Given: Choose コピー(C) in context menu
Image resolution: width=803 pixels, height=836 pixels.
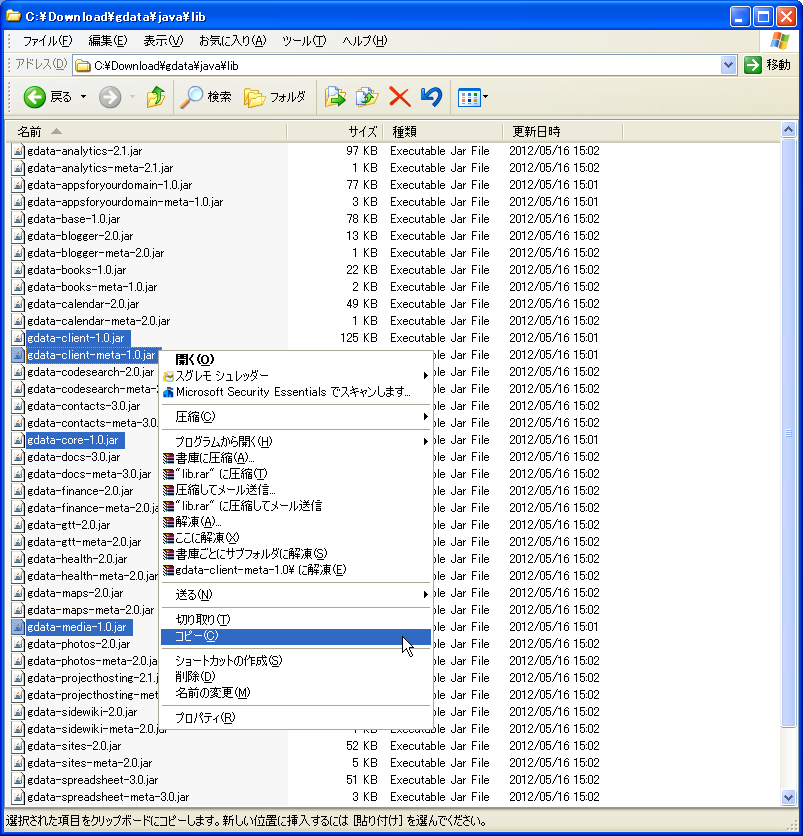Looking at the screenshot, I should [x=295, y=636].
